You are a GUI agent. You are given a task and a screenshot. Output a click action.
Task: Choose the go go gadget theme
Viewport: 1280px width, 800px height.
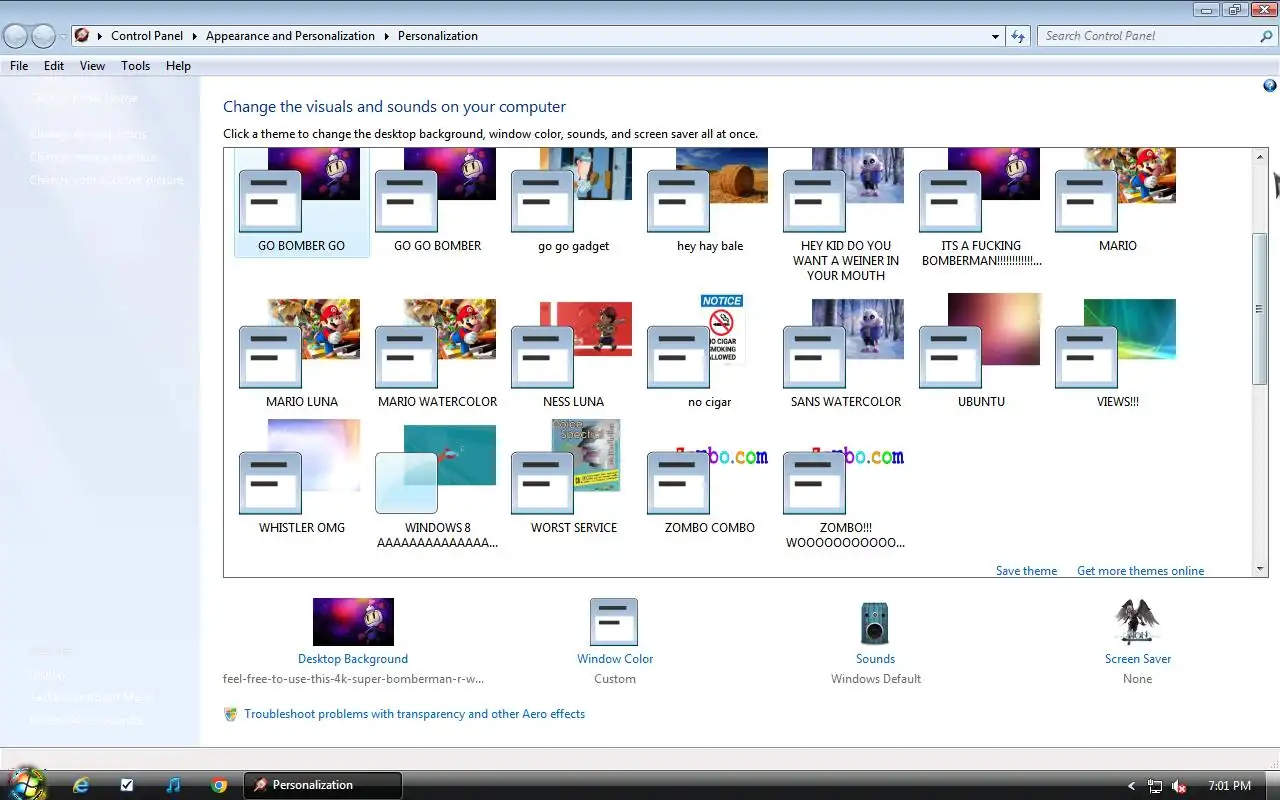pyautogui.click(x=573, y=202)
